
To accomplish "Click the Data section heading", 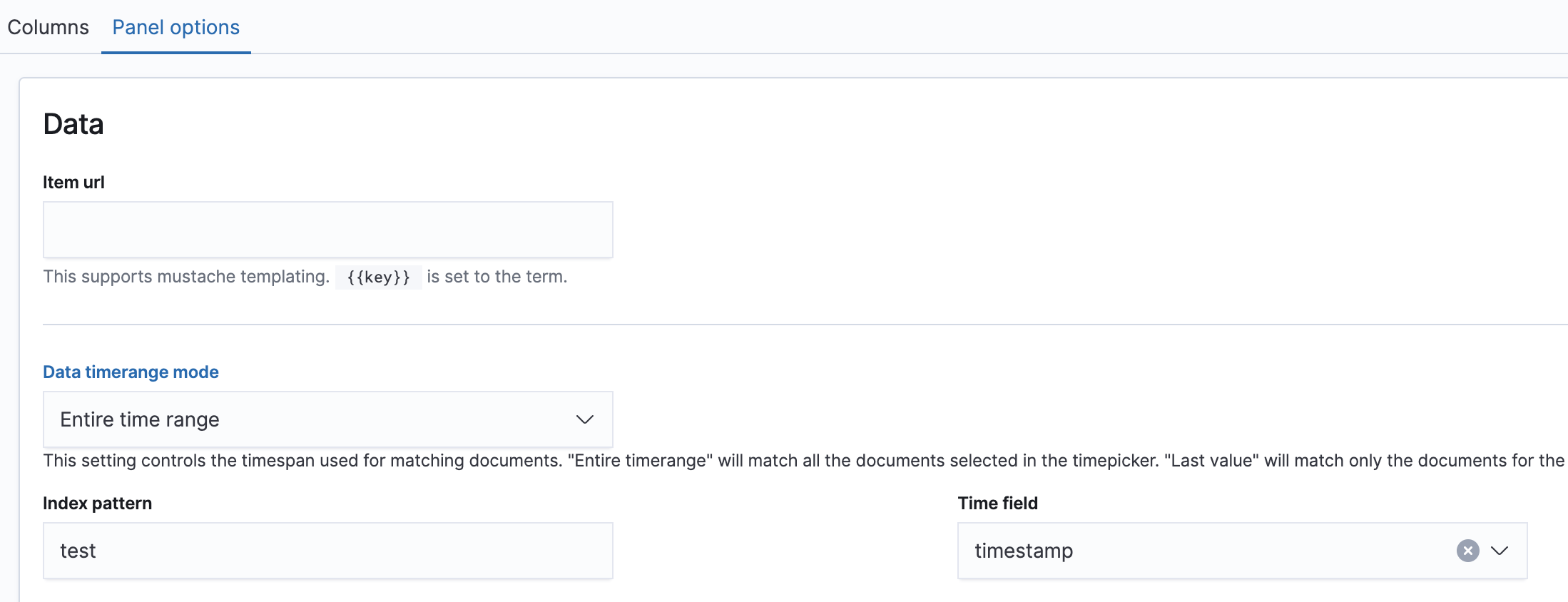I will pos(73,124).
